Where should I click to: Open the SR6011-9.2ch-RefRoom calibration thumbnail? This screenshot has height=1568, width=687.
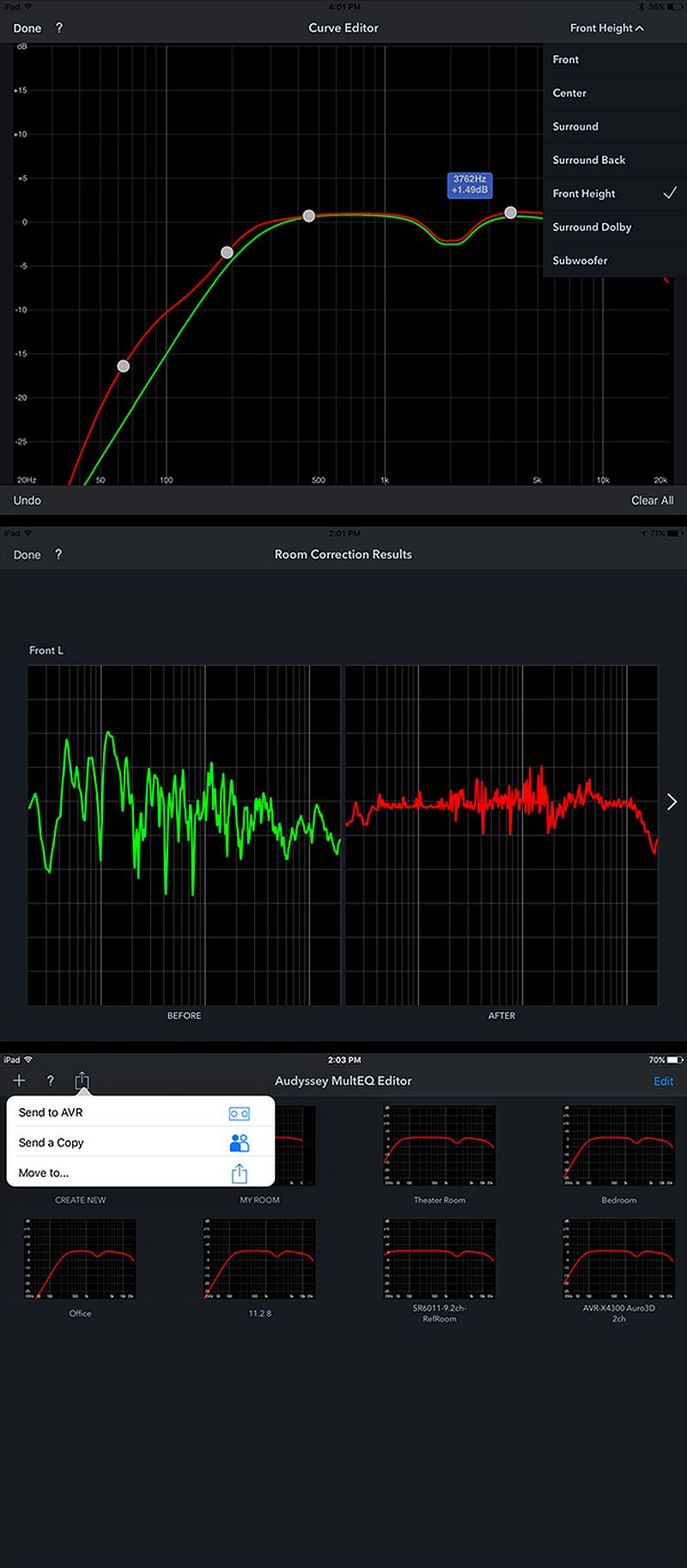[439, 1260]
